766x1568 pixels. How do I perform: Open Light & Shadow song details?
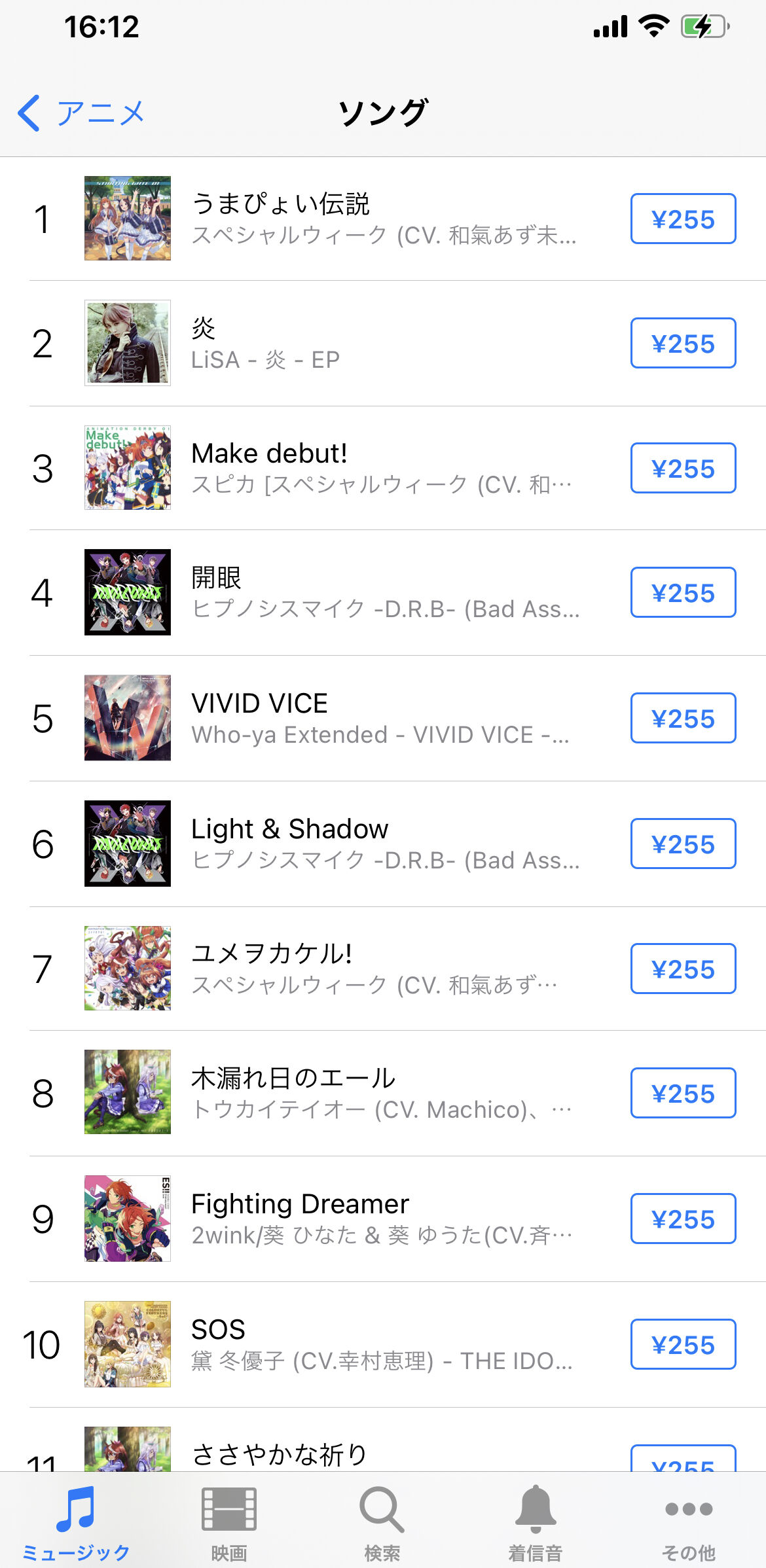click(289, 829)
